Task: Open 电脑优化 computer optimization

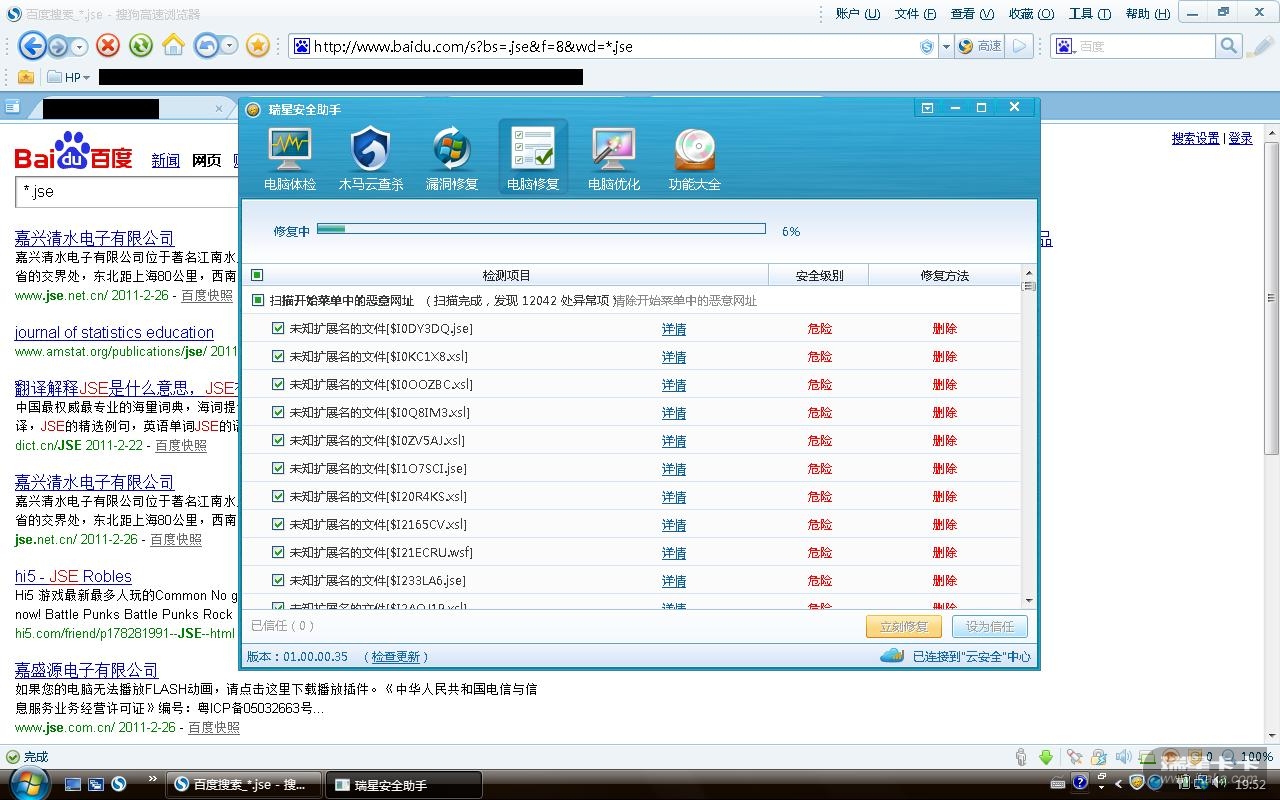Action: [x=614, y=158]
